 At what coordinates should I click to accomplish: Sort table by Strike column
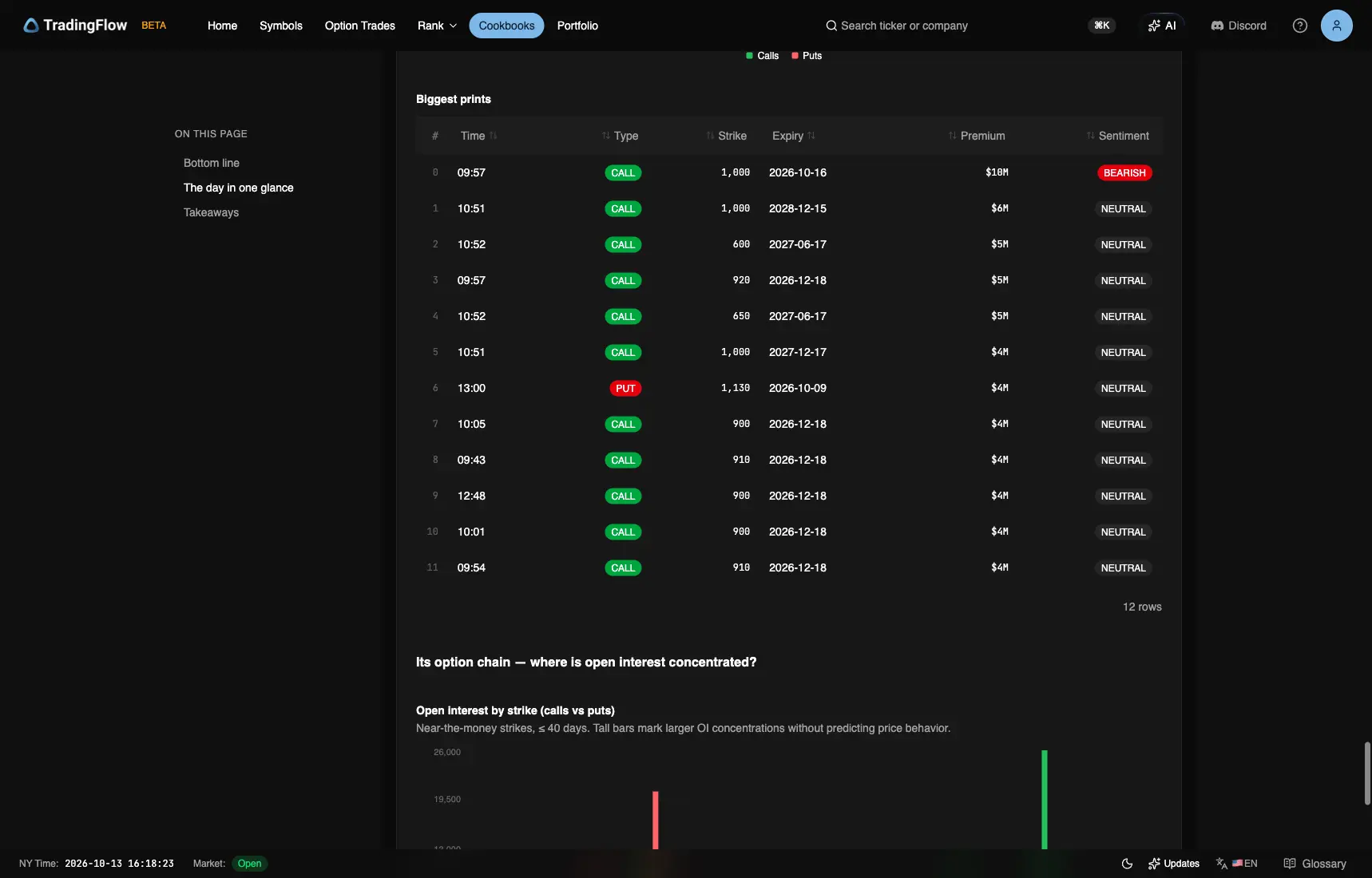point(727,136)
